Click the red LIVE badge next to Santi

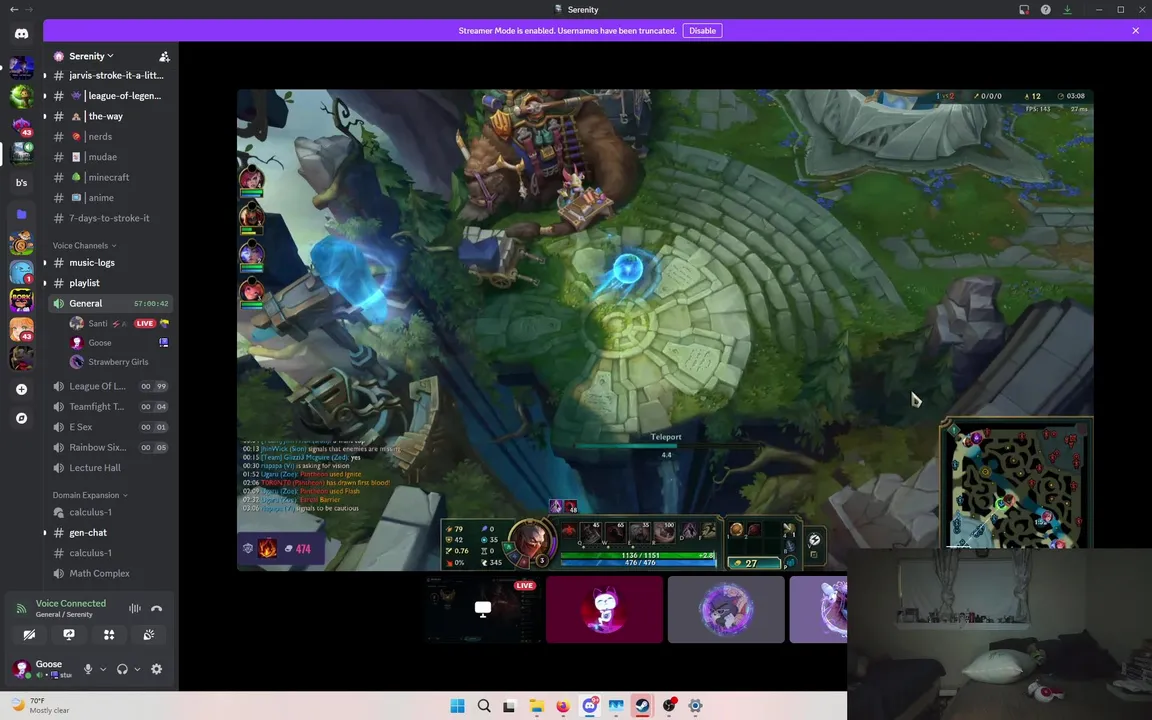point(145,323)
